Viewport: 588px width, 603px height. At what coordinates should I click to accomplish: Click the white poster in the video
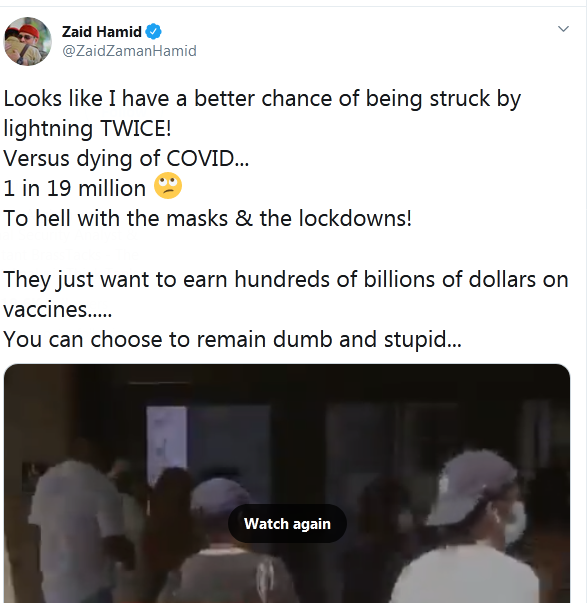167,442
